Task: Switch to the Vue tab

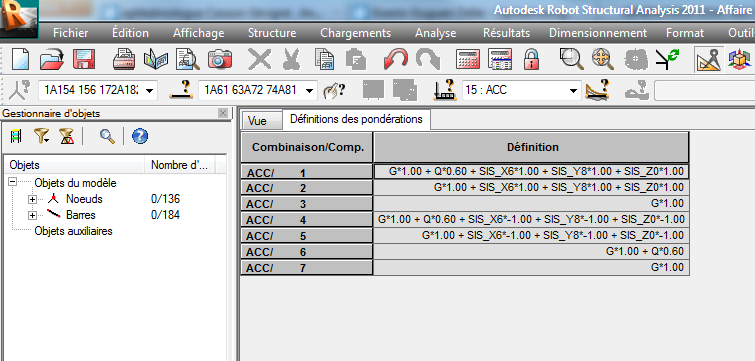Action: (x=261, y=121)
